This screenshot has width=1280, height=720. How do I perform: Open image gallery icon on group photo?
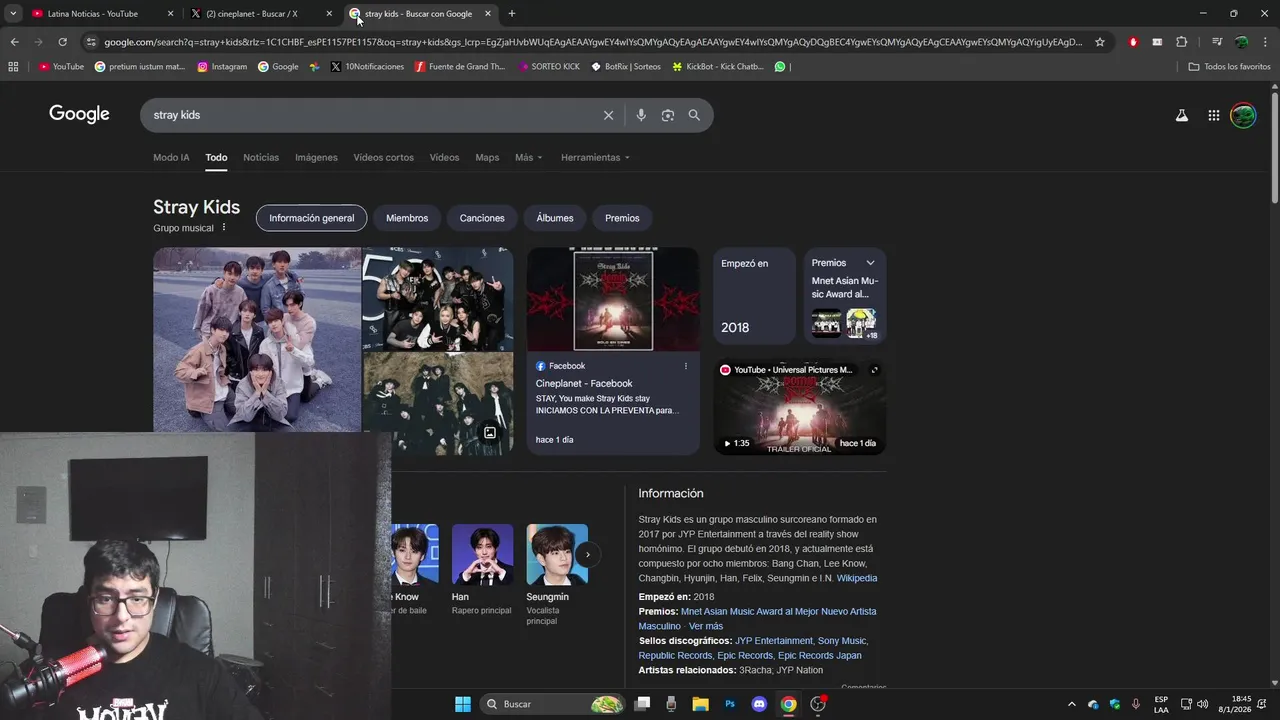click(x=490, y=433)
